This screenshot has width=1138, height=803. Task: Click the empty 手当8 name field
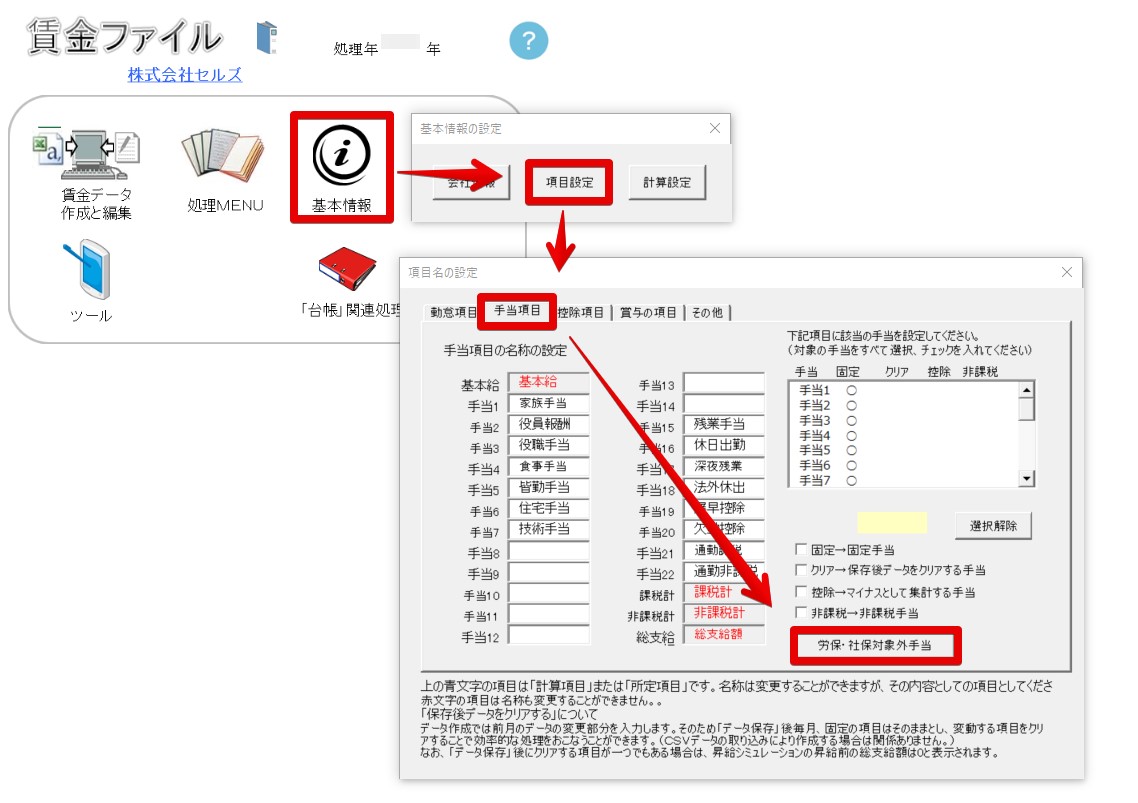[x=549, y=552]
